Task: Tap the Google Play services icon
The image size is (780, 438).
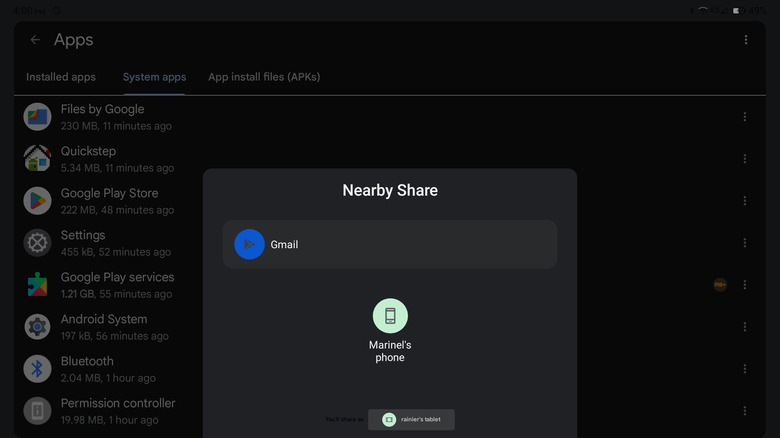Action: point(37,285)
